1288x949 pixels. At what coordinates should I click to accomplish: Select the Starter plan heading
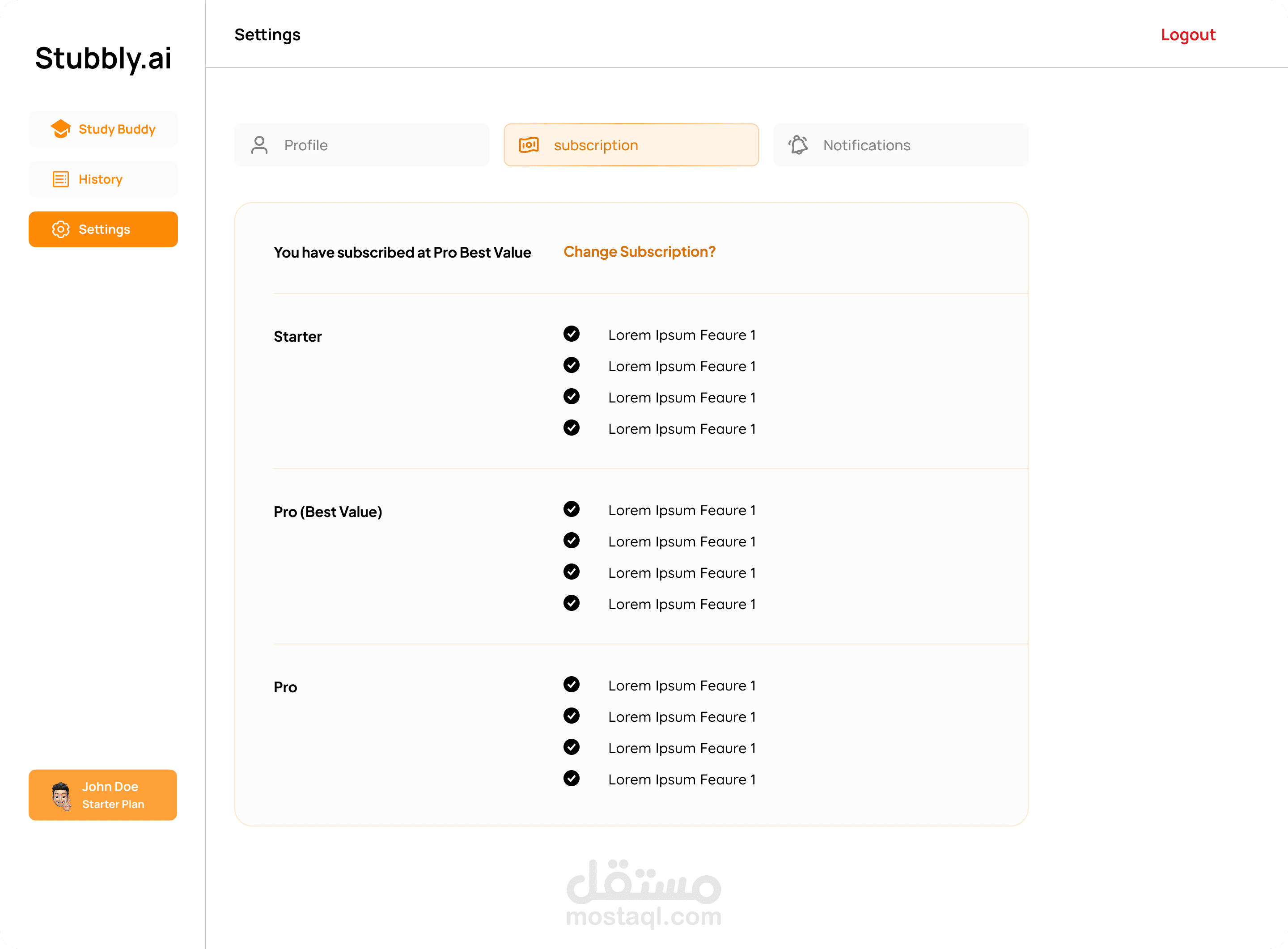pos(297,337)
